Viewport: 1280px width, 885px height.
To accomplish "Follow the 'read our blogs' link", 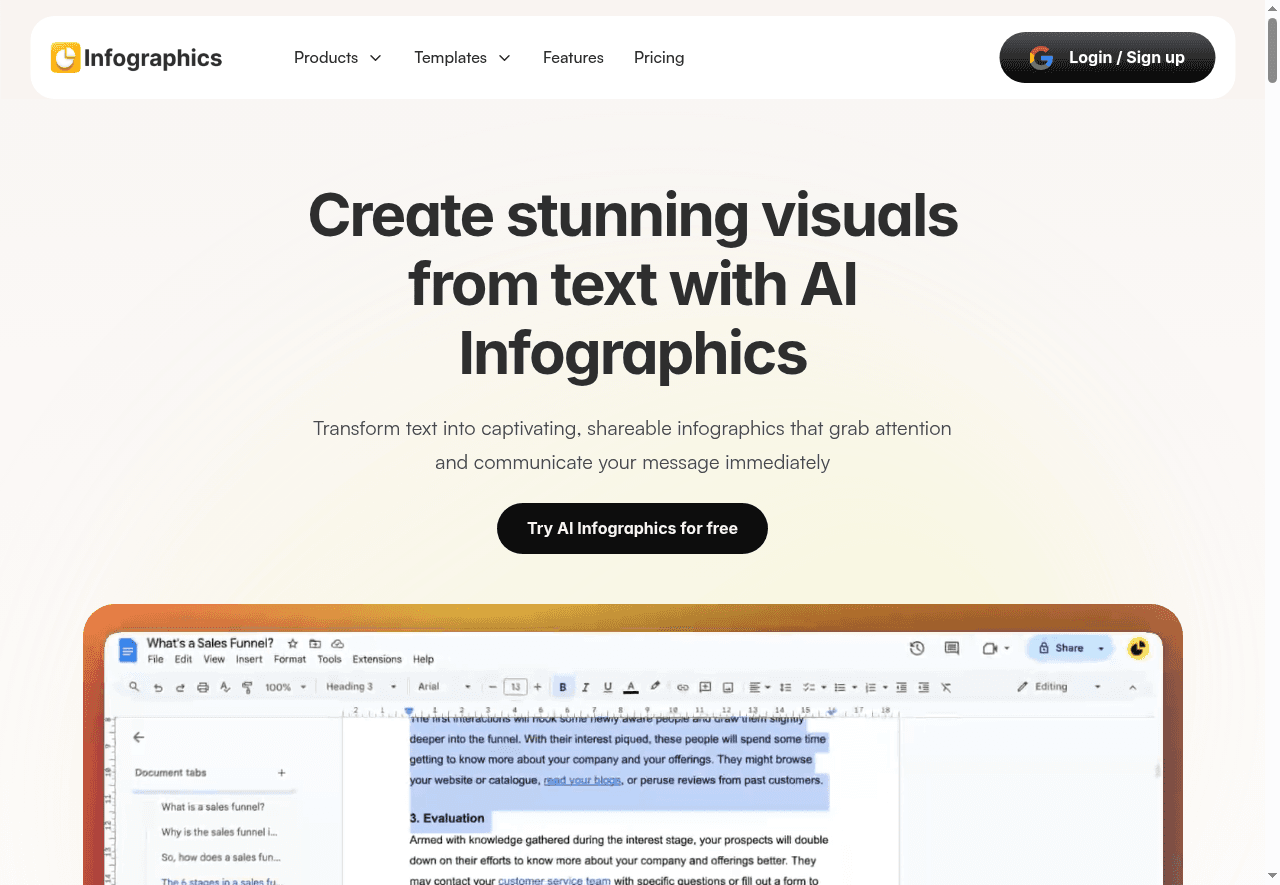I will pyautogui.click(x=582, y=780).
